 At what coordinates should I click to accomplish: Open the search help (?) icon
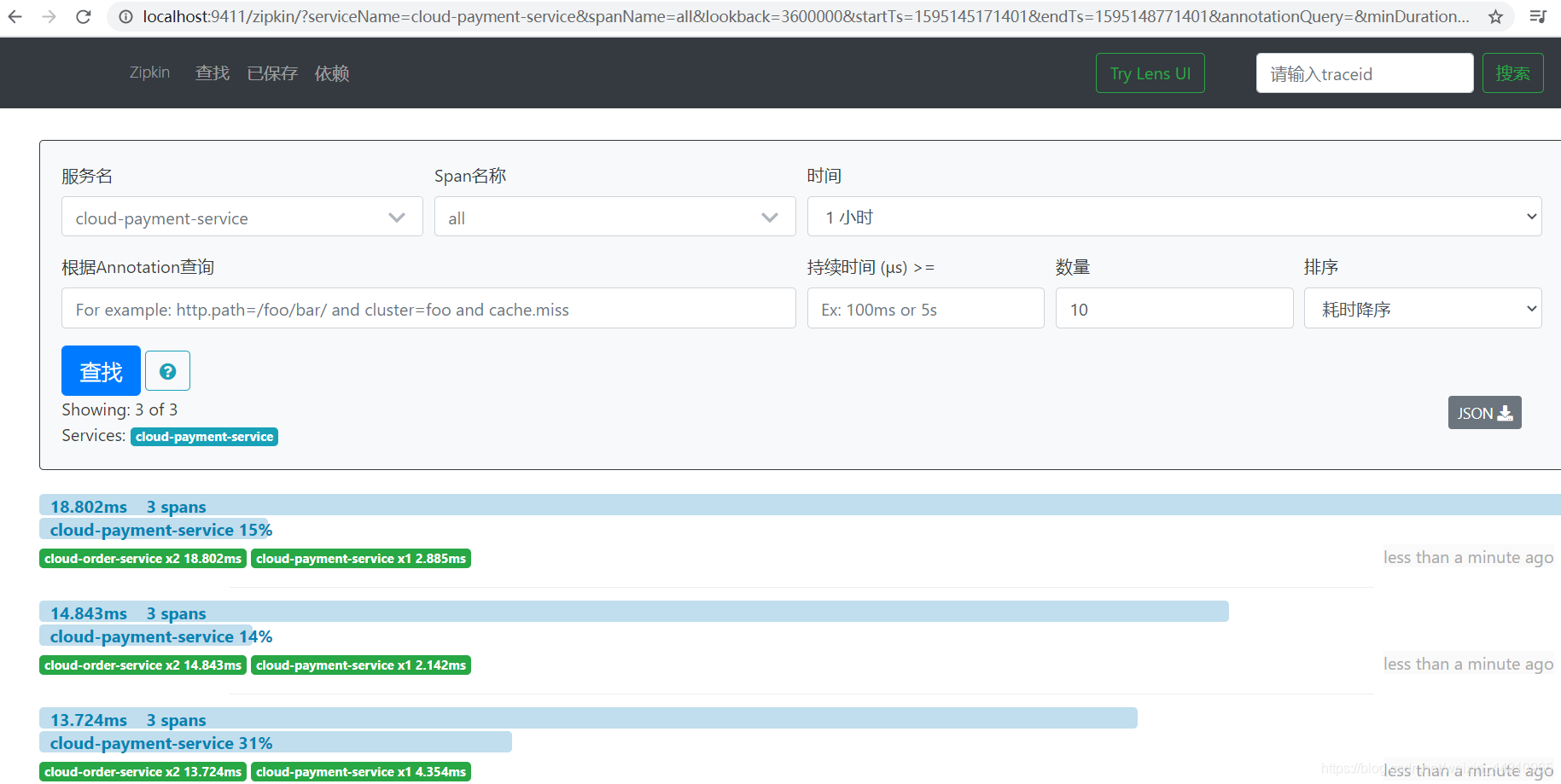pyautogui.click(x=167, y=370)
